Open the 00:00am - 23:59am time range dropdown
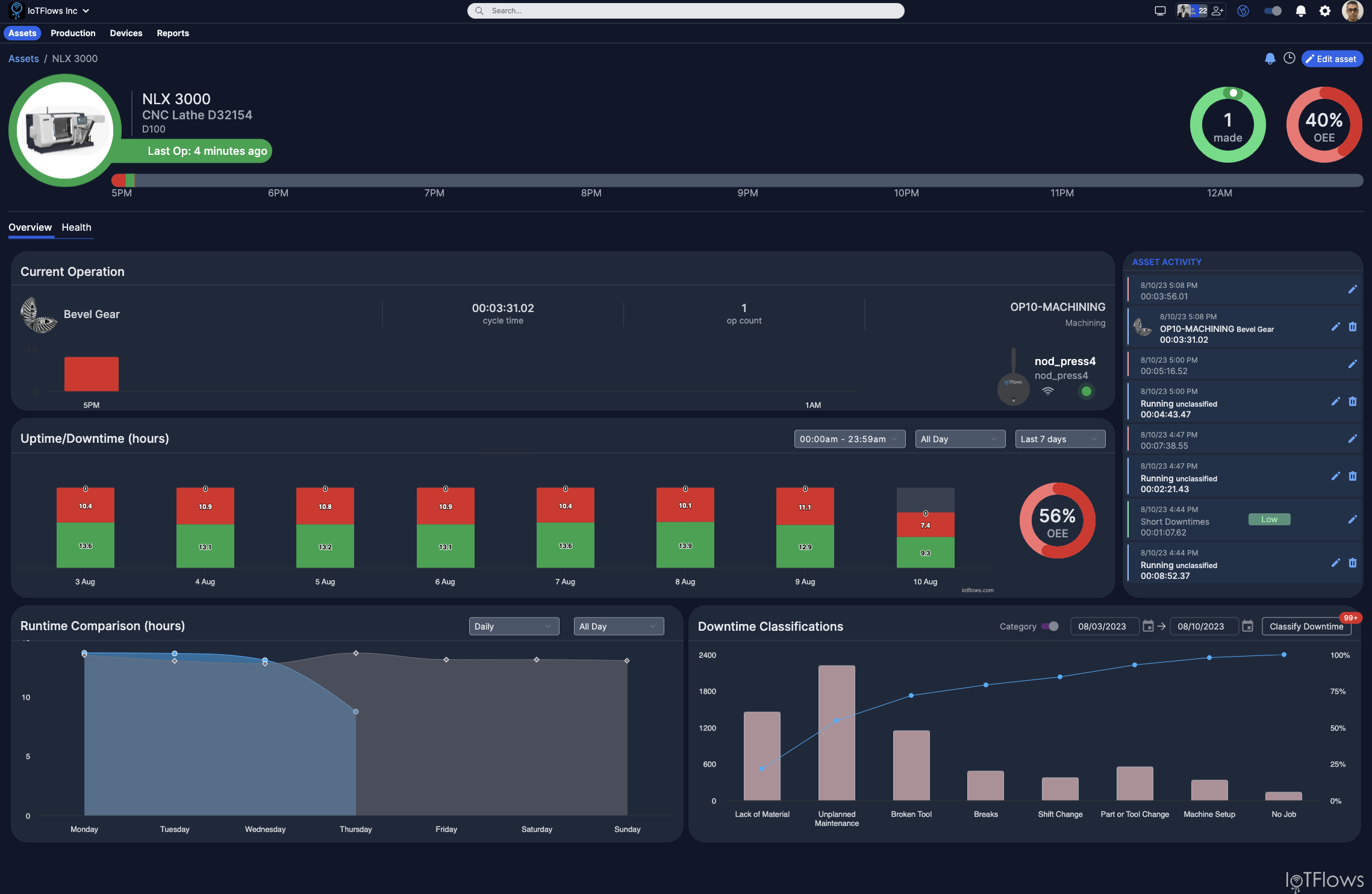This screenshot has height=894, width=1372. click(x=849, y=439)
